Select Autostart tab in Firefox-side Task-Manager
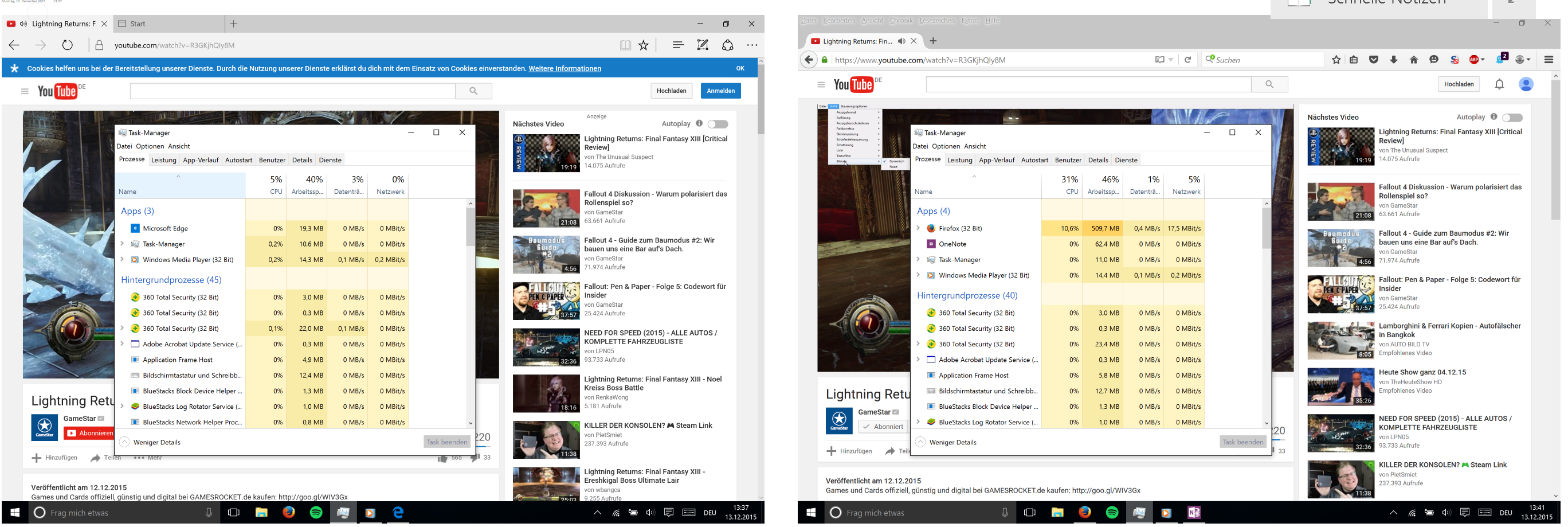This screenshot has height=527, width=1568. click(1035, 160)
